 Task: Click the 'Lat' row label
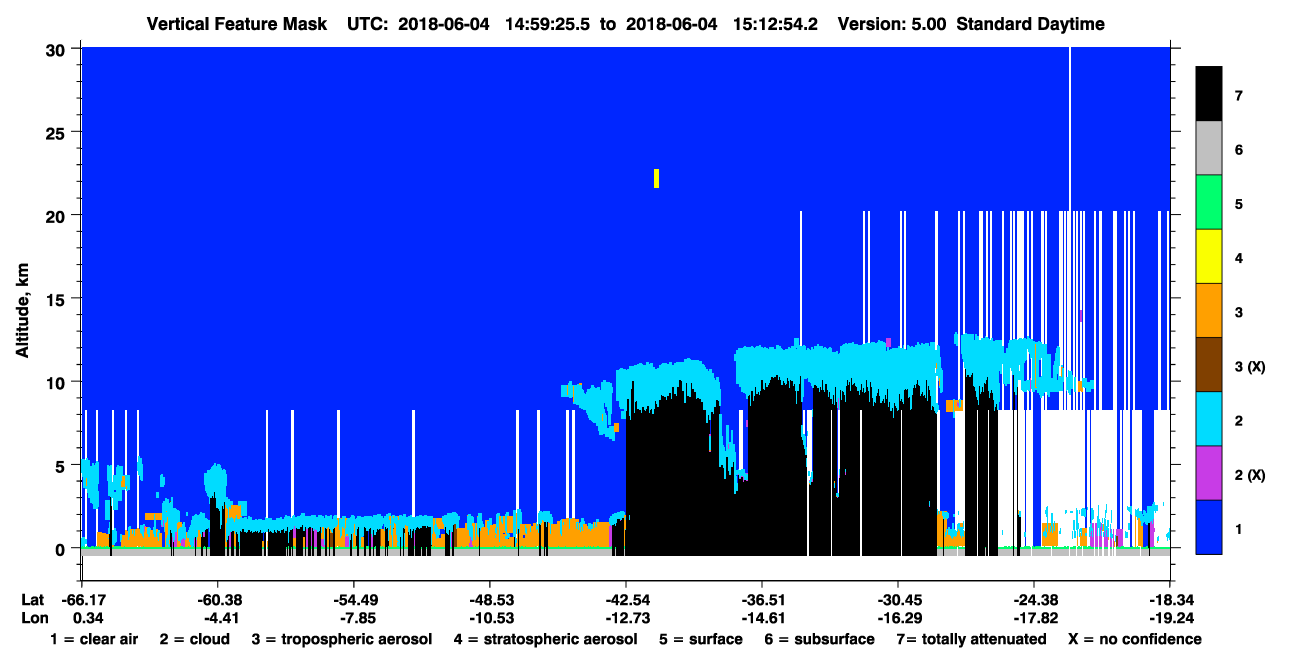[32, 600]
